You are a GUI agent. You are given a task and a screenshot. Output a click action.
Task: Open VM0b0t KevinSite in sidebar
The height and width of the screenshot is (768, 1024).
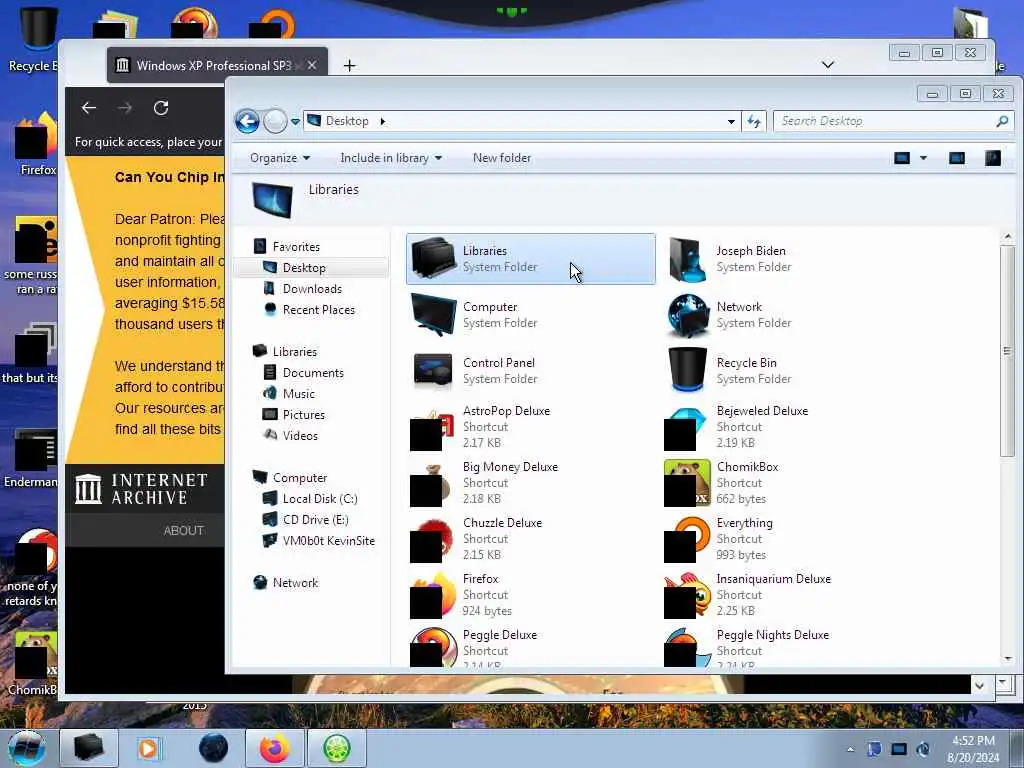(328, 540)
